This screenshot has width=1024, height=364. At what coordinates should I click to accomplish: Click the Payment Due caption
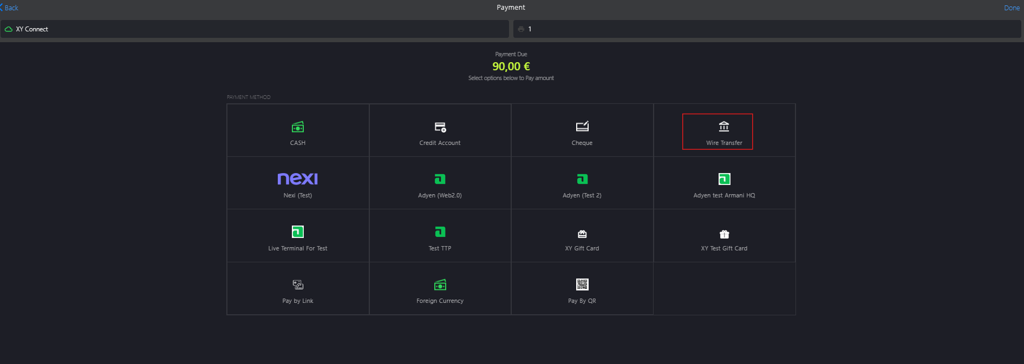[511, 54]
